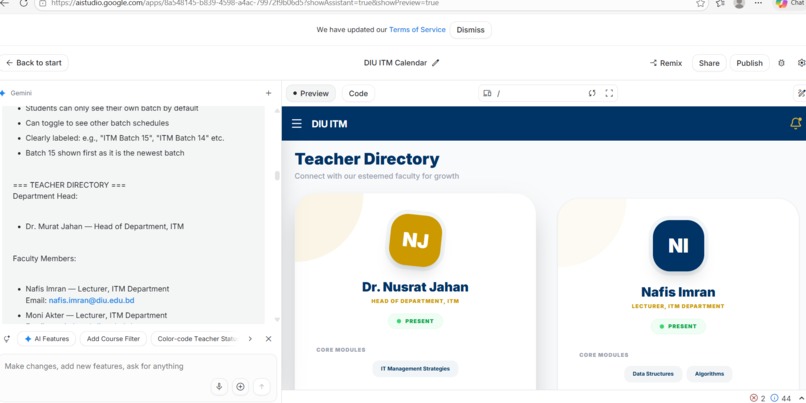
Task: Select the IT Management Strategies module tag
Action: pyautogui.click(x=415, y=369)
